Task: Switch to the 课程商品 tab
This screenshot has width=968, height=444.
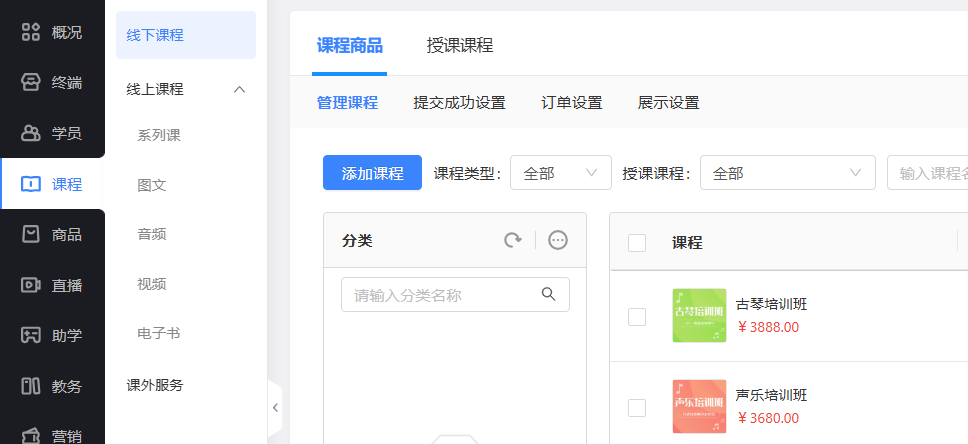Action: [349, 46]
